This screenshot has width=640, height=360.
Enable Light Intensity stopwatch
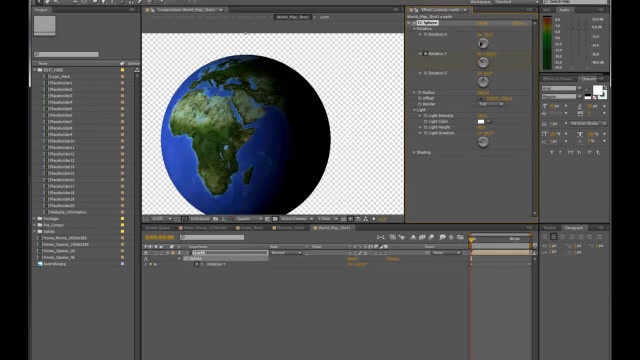(425, 116)
